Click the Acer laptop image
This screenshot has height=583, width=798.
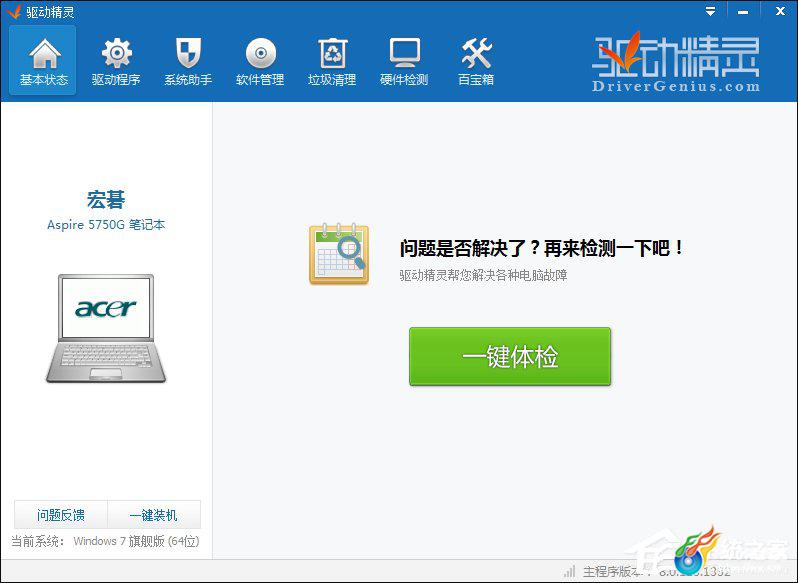coord(106,329)
